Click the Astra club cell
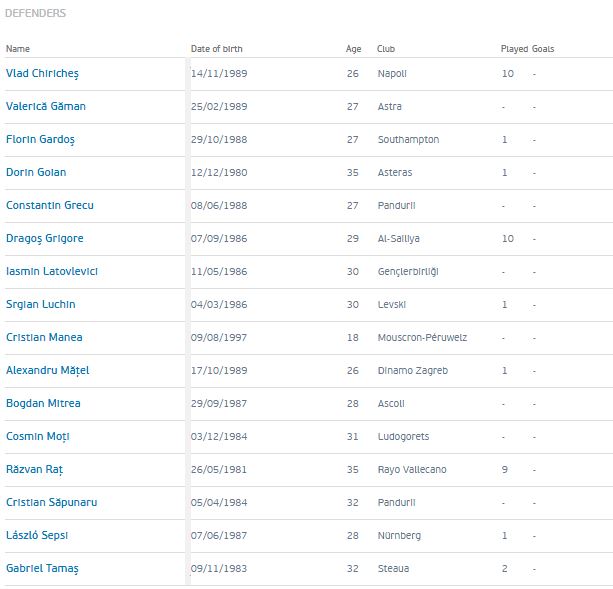 [x=389, y=106]
